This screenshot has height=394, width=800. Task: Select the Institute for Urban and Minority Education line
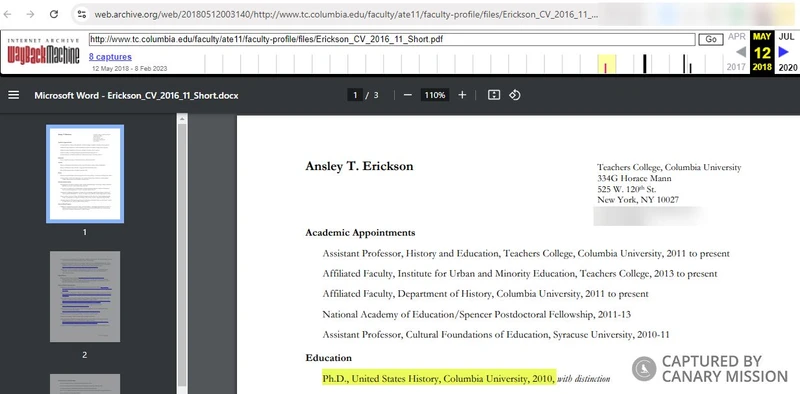pyautogui.click(x=520, y=274)
